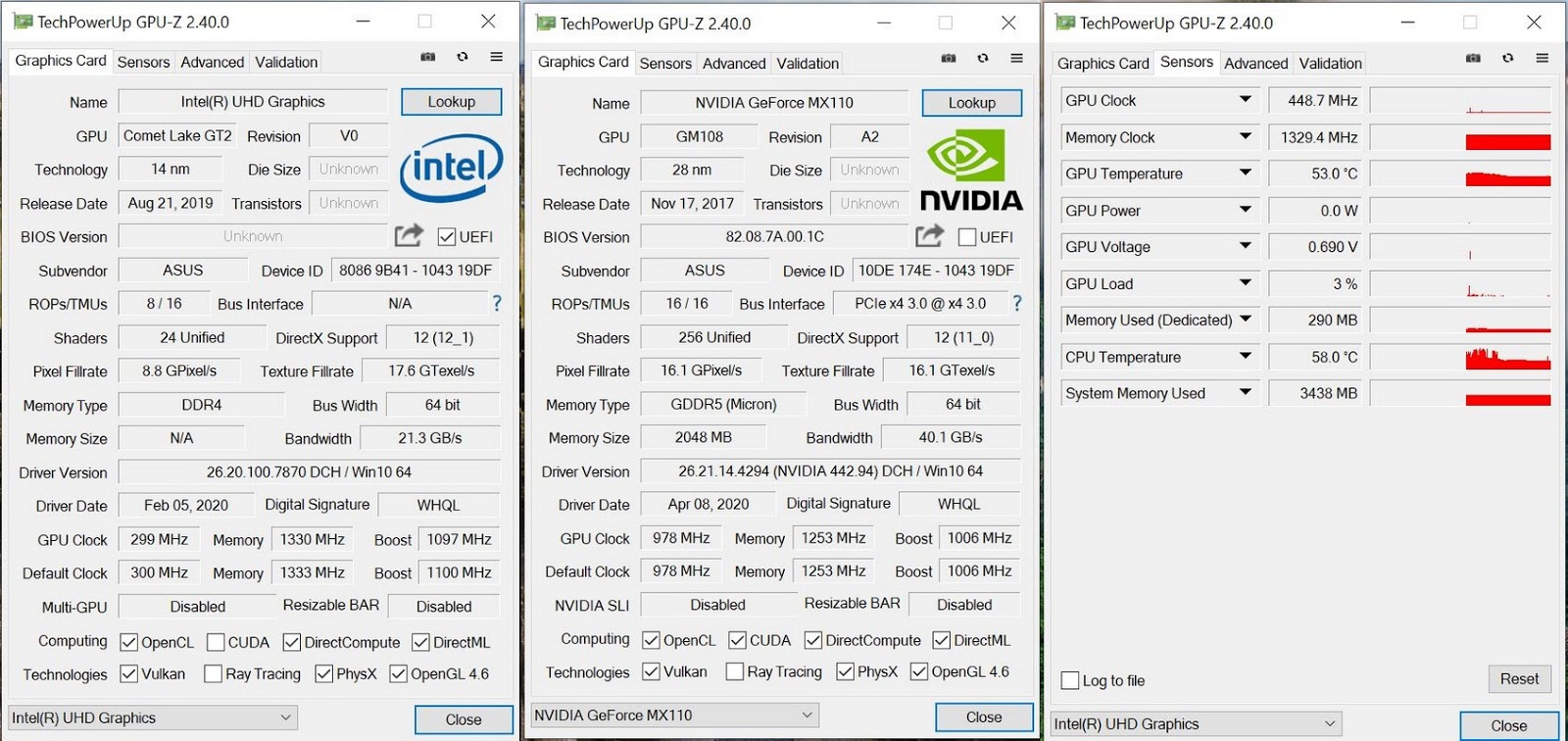Open NVIDIA GeForce MX110 GPU selector dropdown
This screenshot has height=741, width=1568.
point(674,715)
